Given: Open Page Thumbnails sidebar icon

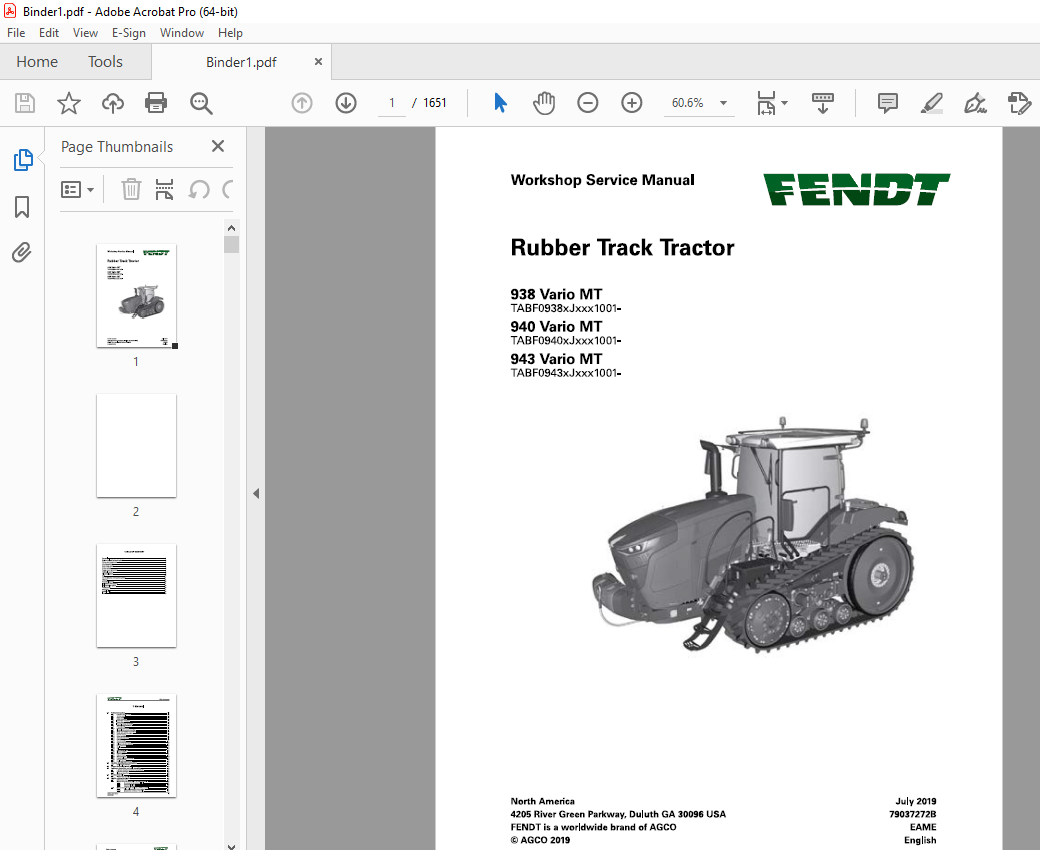Looking at the screenshot, I should [23, 160].
